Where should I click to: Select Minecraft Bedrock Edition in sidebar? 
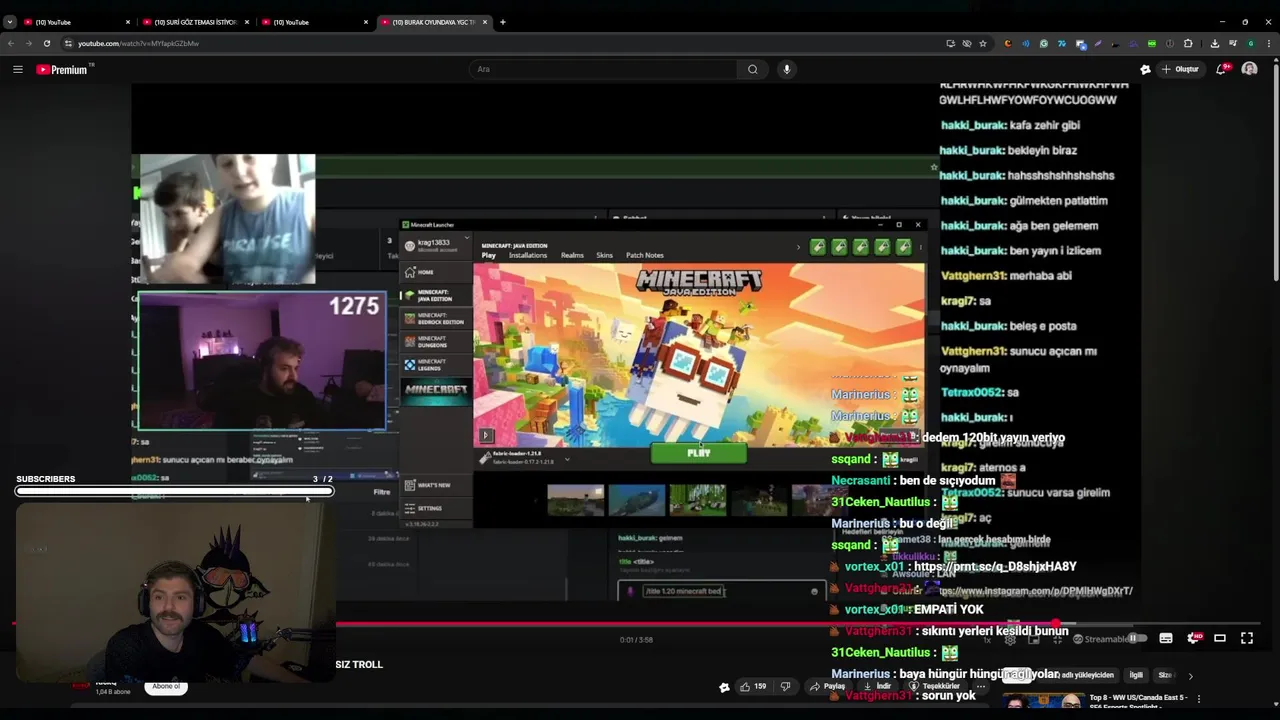tap(434, 319)
